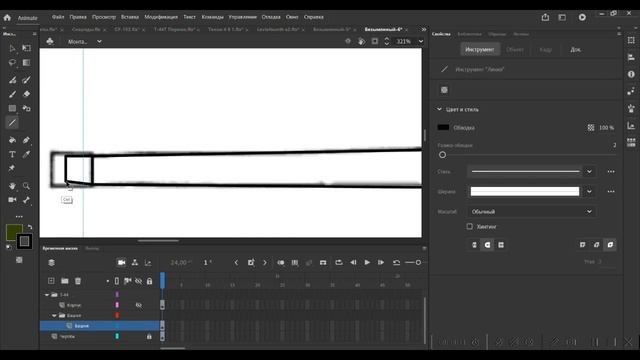The width and height of the screenshot is (640, 360).
Task: Hide all layers via eye header
Action: coord(139,281)
